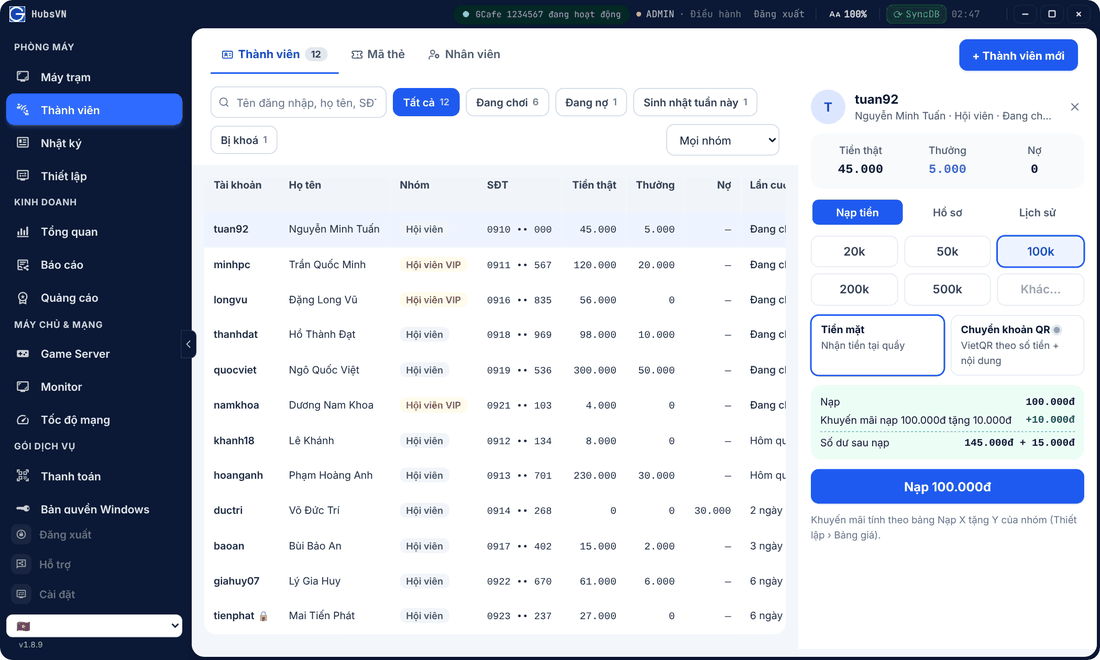This screenshot has width=1100, height=660.
Task: Open Cài đặt icon in sidebar footer
Action: 22,594
